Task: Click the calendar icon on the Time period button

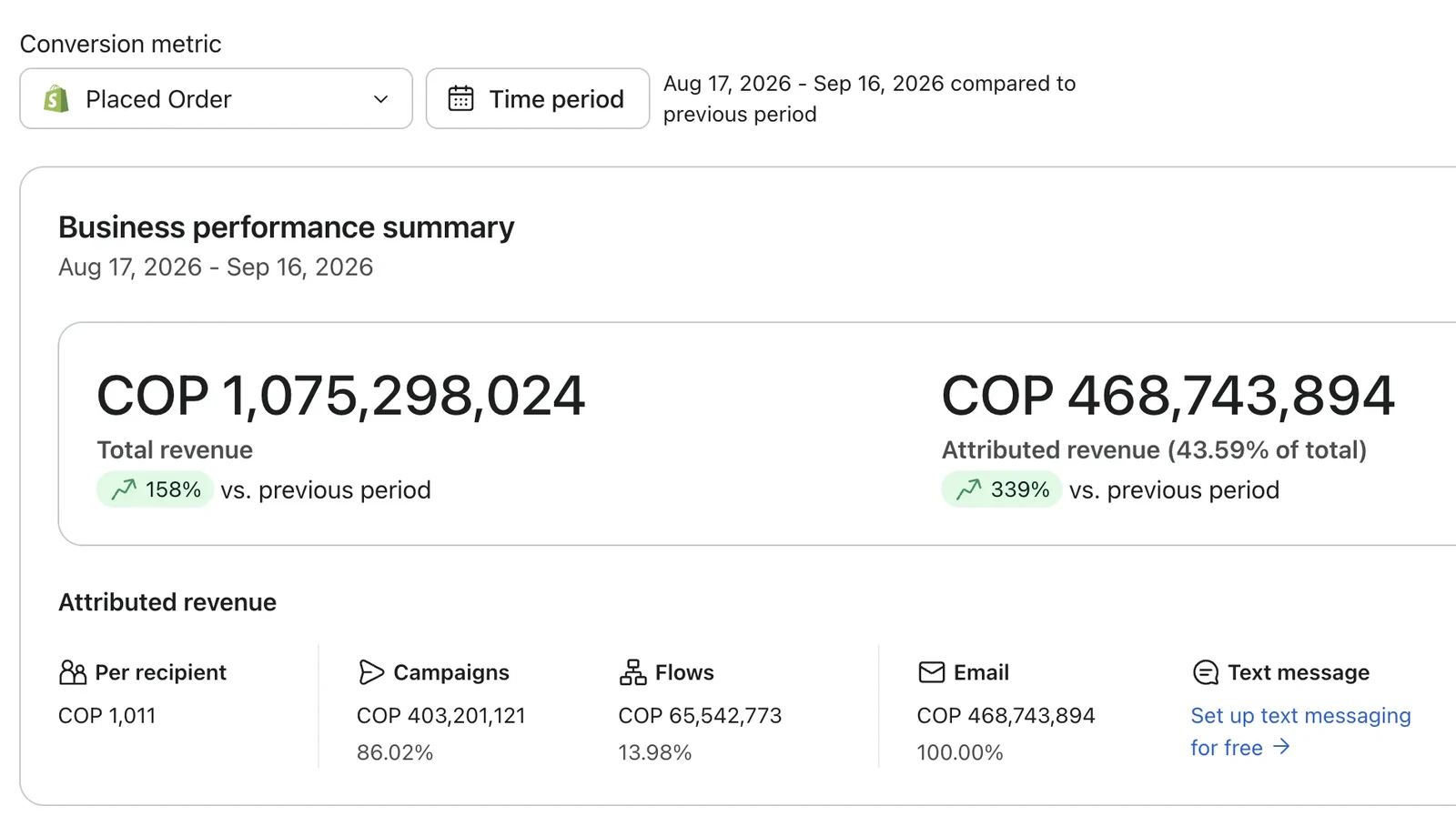Action: [x=460, y=98]
